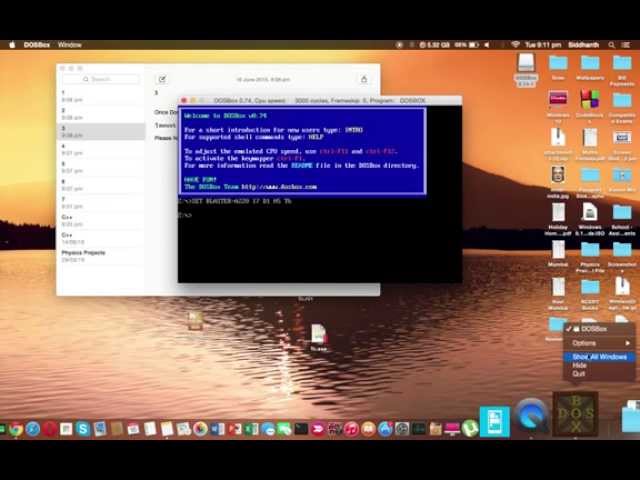Open the red Opera icon in dock
Image resolution: width=640 pixels, height=480 pixels.
[50, 429]
